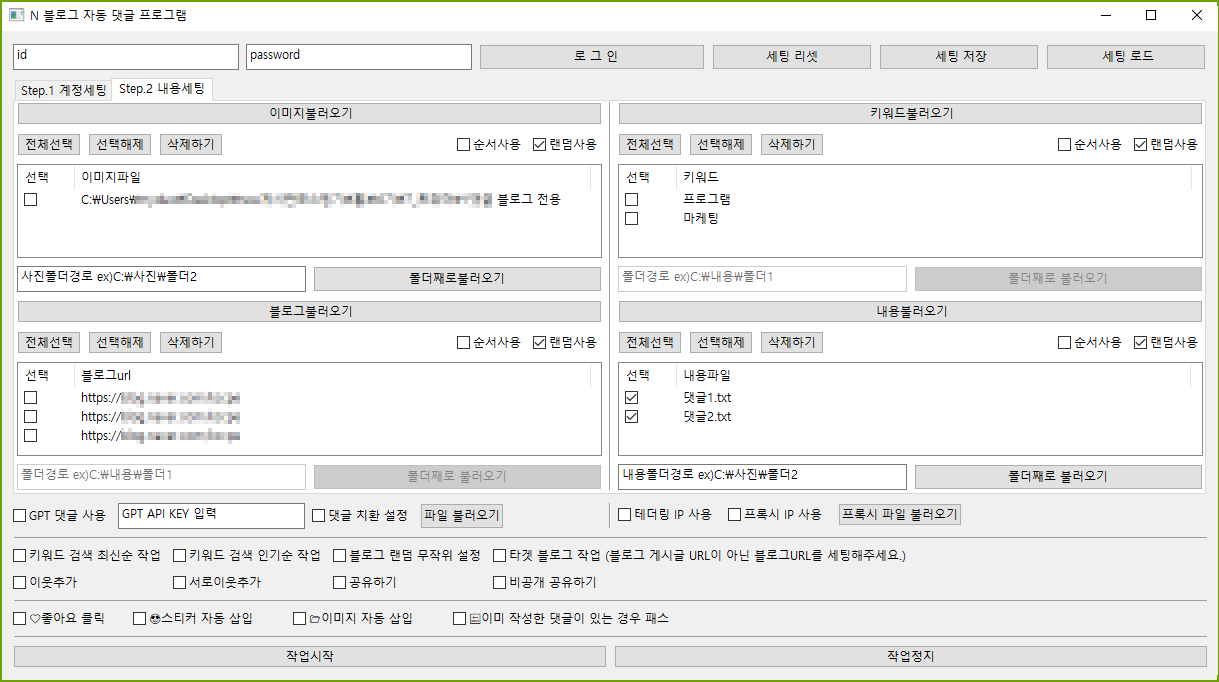
Task: Toggle 랜덤사용 for image files
Action: [540, 144]
